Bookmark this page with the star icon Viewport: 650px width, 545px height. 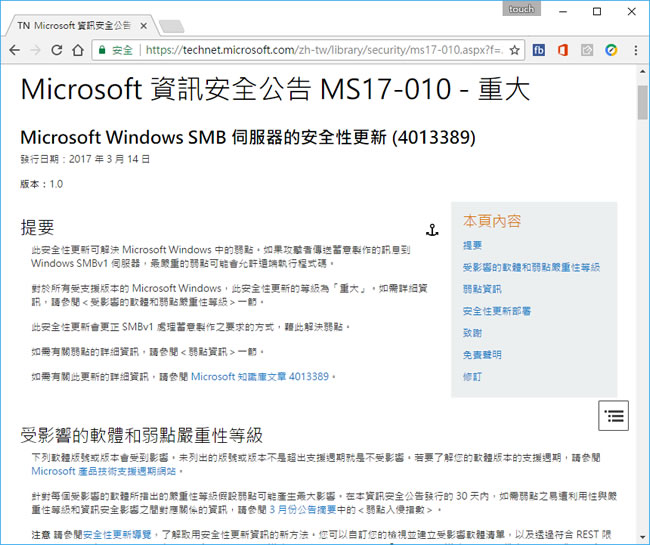coord(515,49)
